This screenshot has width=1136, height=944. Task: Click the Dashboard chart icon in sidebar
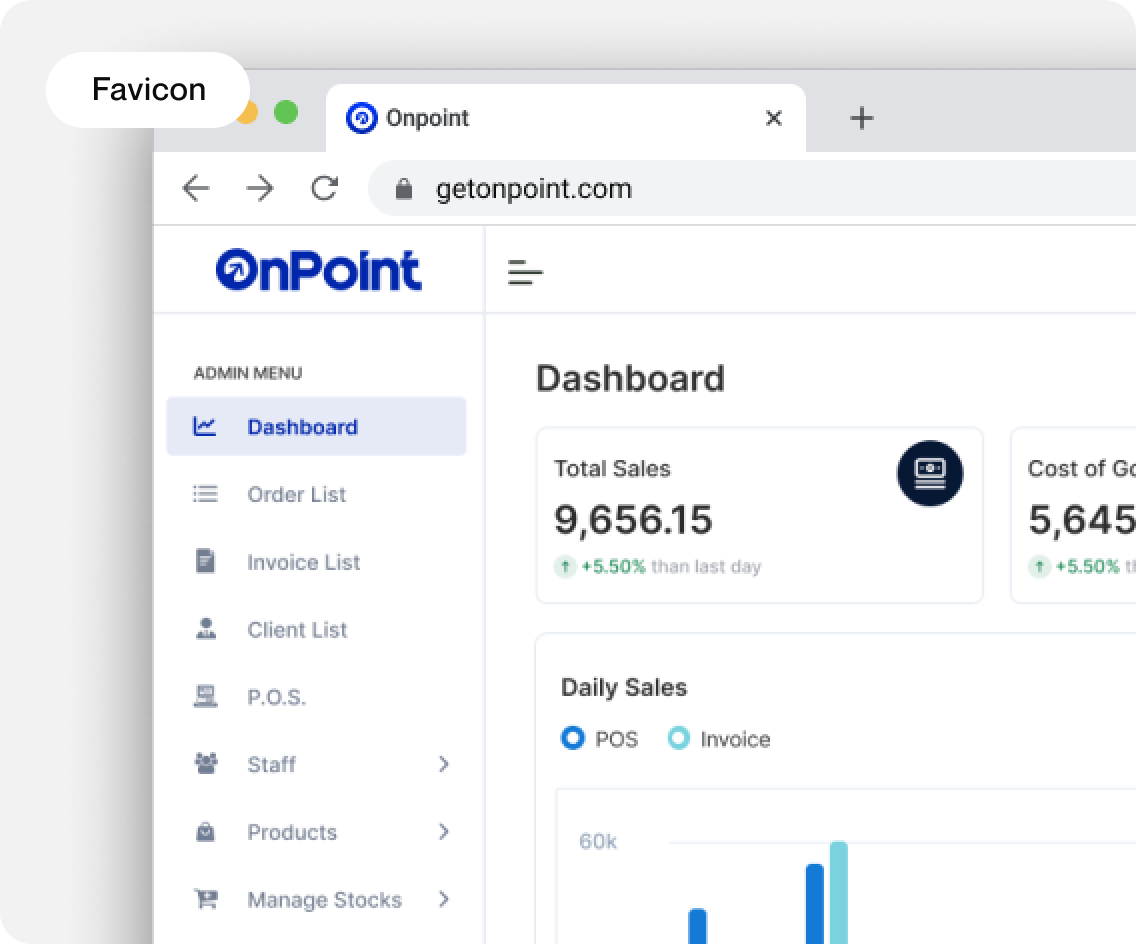click(x=205, y=426)
